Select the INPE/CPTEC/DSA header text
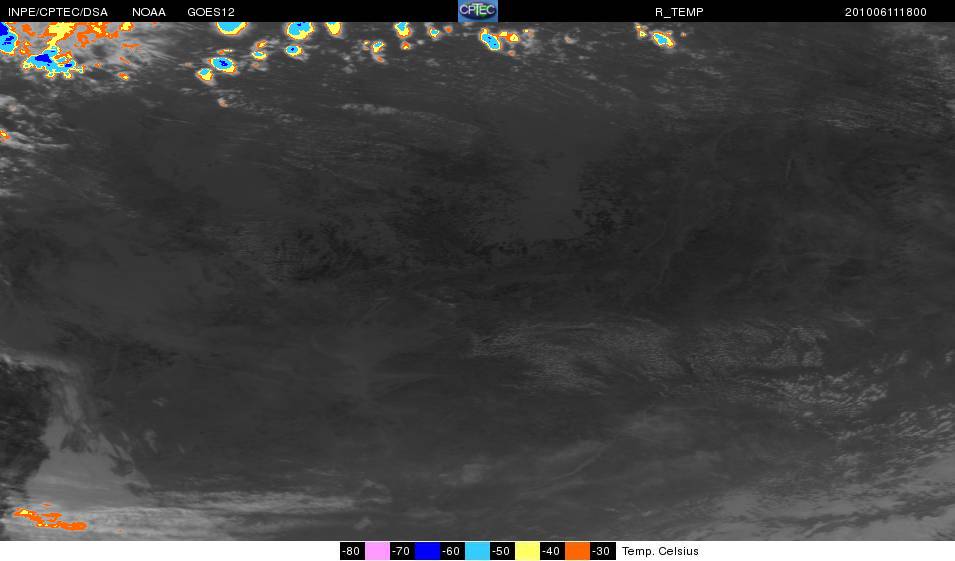The height and width of the screenshot is (561, 955). (x=58, y=12)
